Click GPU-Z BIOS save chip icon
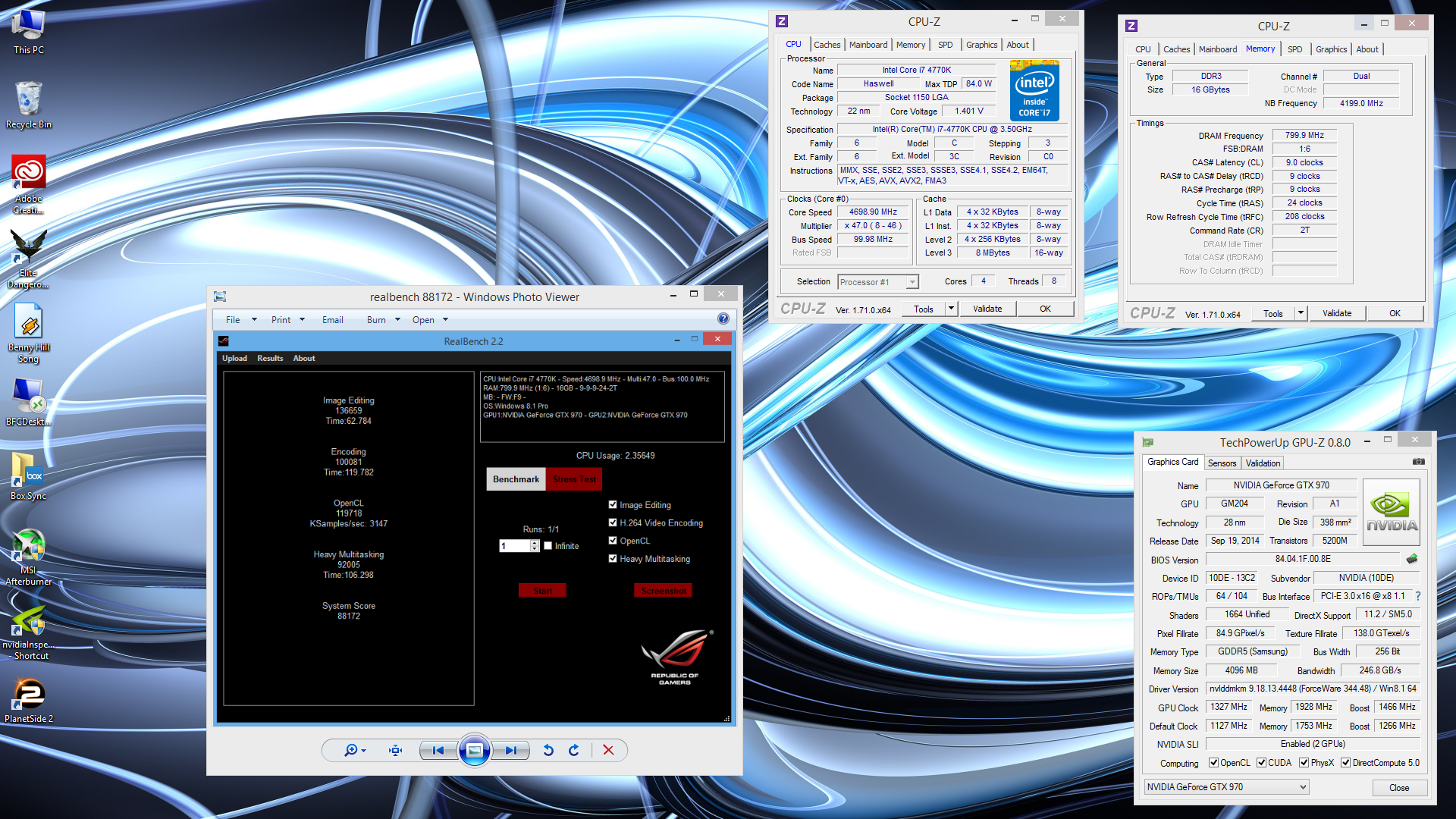Screen dimensions: 1456x819 point(1412,559)
